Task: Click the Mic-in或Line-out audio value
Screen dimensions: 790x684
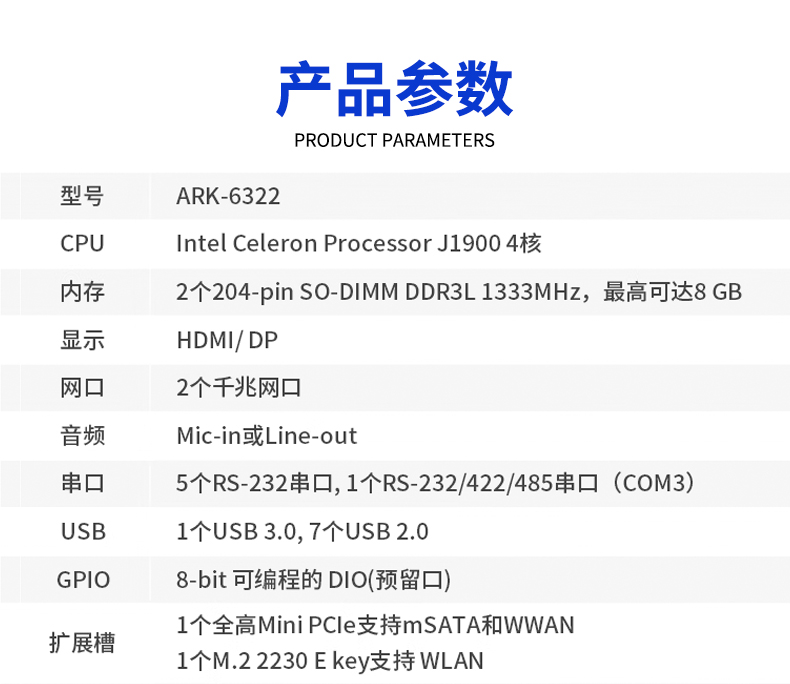Action: point(266,436)
